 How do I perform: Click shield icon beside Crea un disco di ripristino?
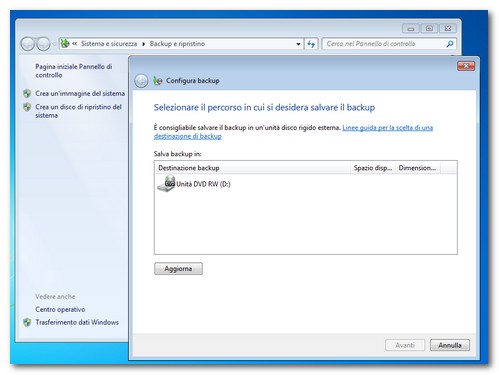pyautogui.click(x=27, y=107)
